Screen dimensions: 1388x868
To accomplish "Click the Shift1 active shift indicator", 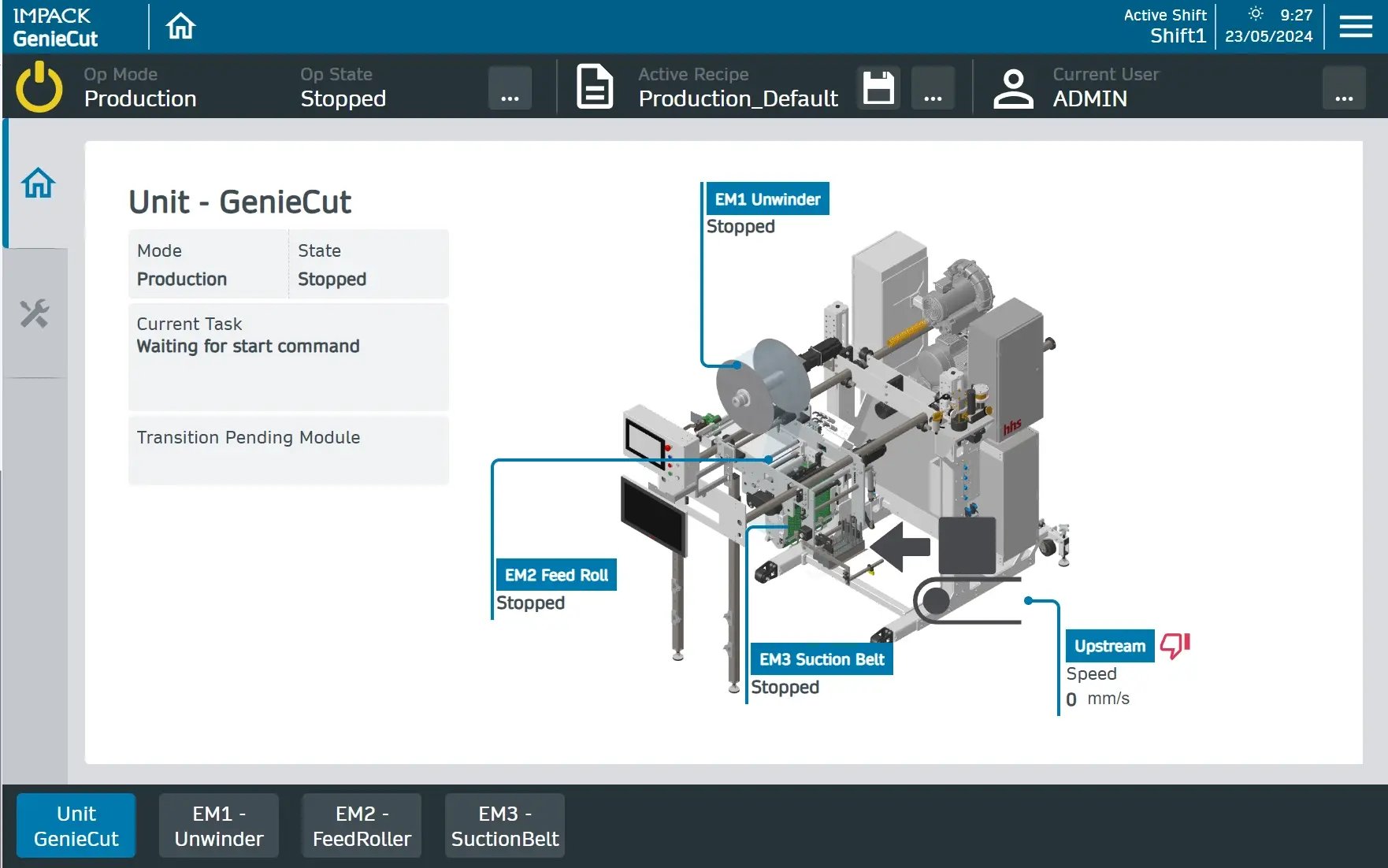I will 1177,35.
